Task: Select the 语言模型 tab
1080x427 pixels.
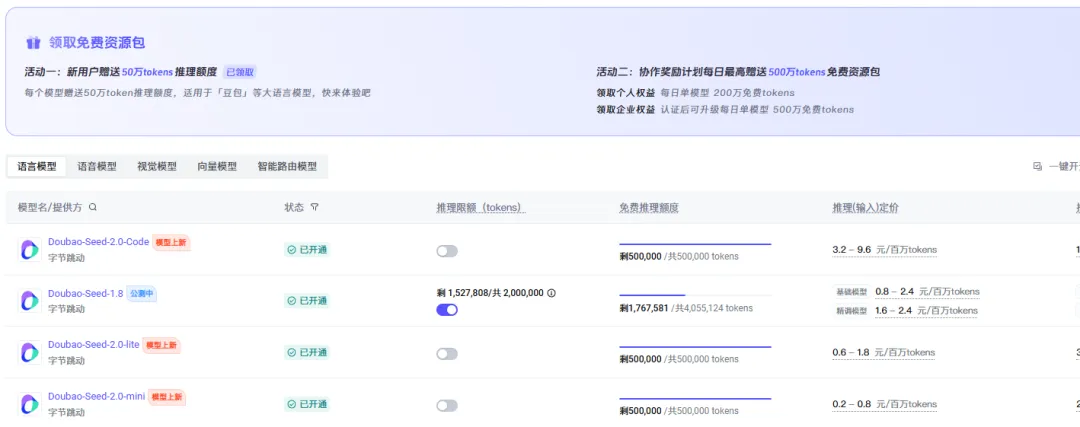Action: click(37, 167)
